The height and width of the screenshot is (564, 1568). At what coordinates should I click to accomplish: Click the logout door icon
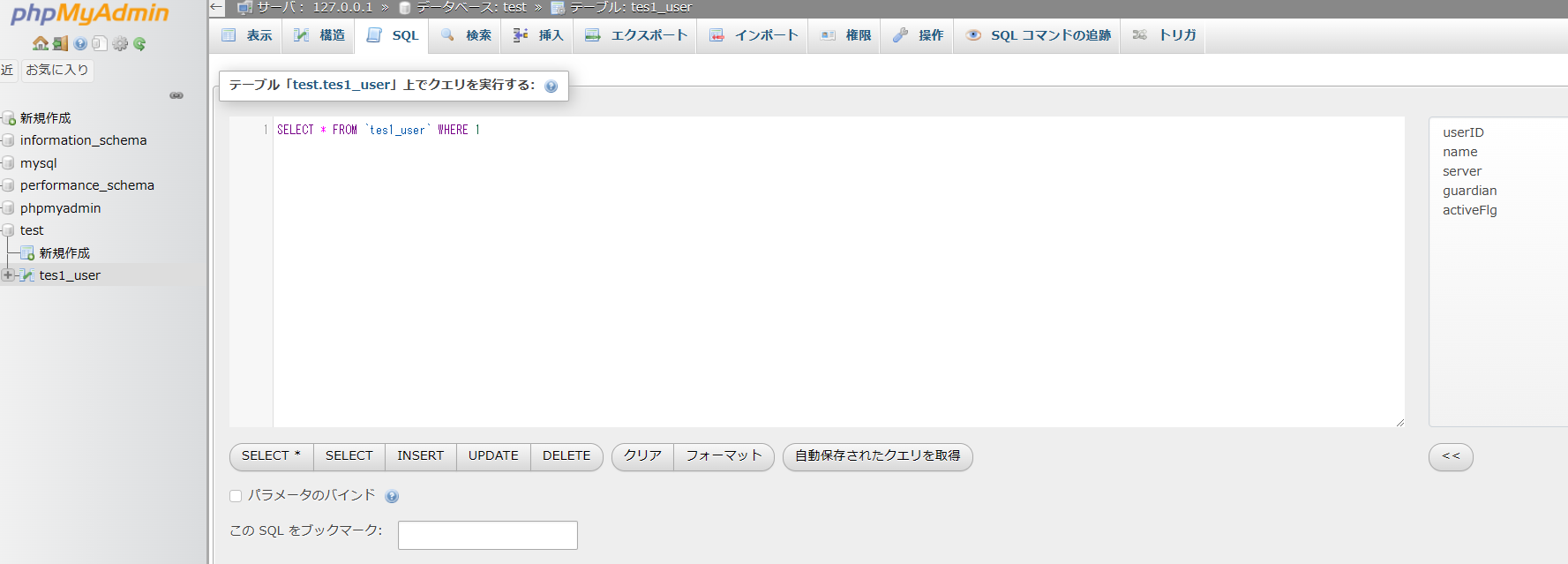point(60,43)
